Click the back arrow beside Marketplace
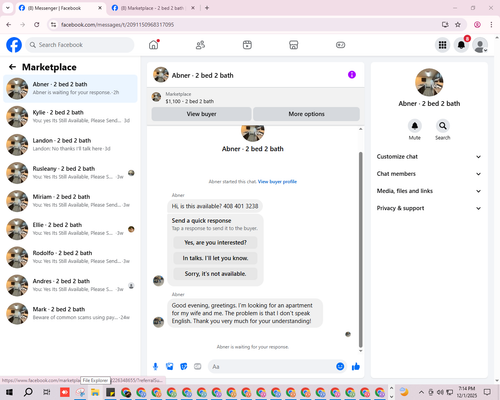Screen dimensions: 500x400 coord(12,67)
